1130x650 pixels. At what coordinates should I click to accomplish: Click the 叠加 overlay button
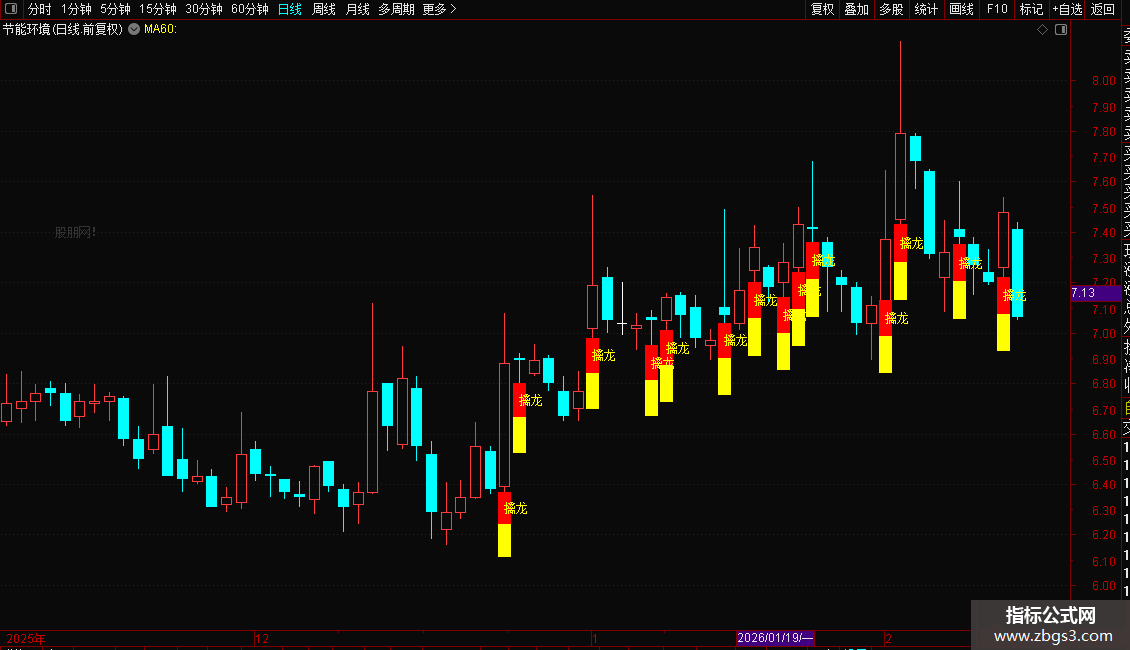click(x=857, y=9)
